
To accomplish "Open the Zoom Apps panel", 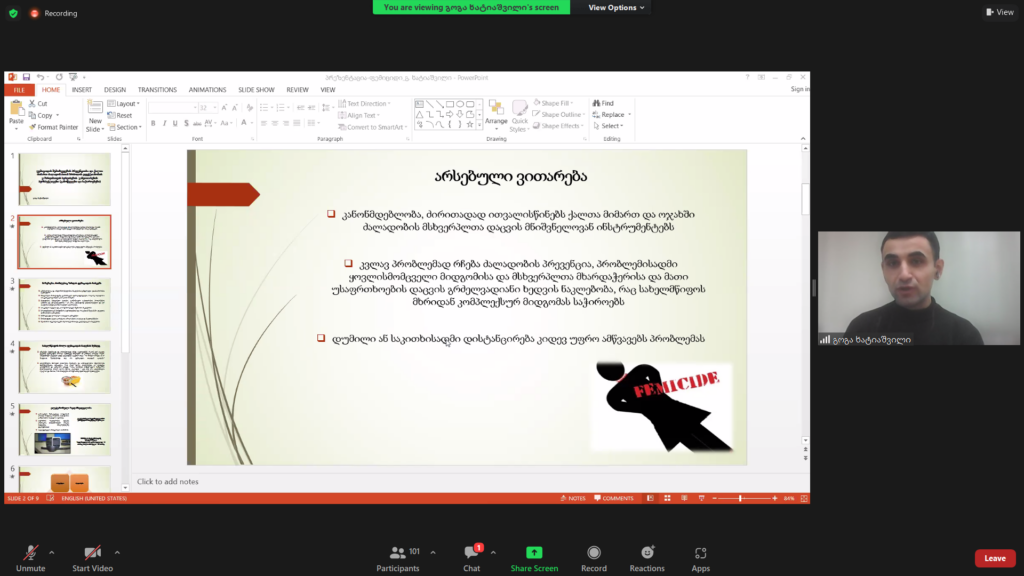I will click(x=701, y=553).
